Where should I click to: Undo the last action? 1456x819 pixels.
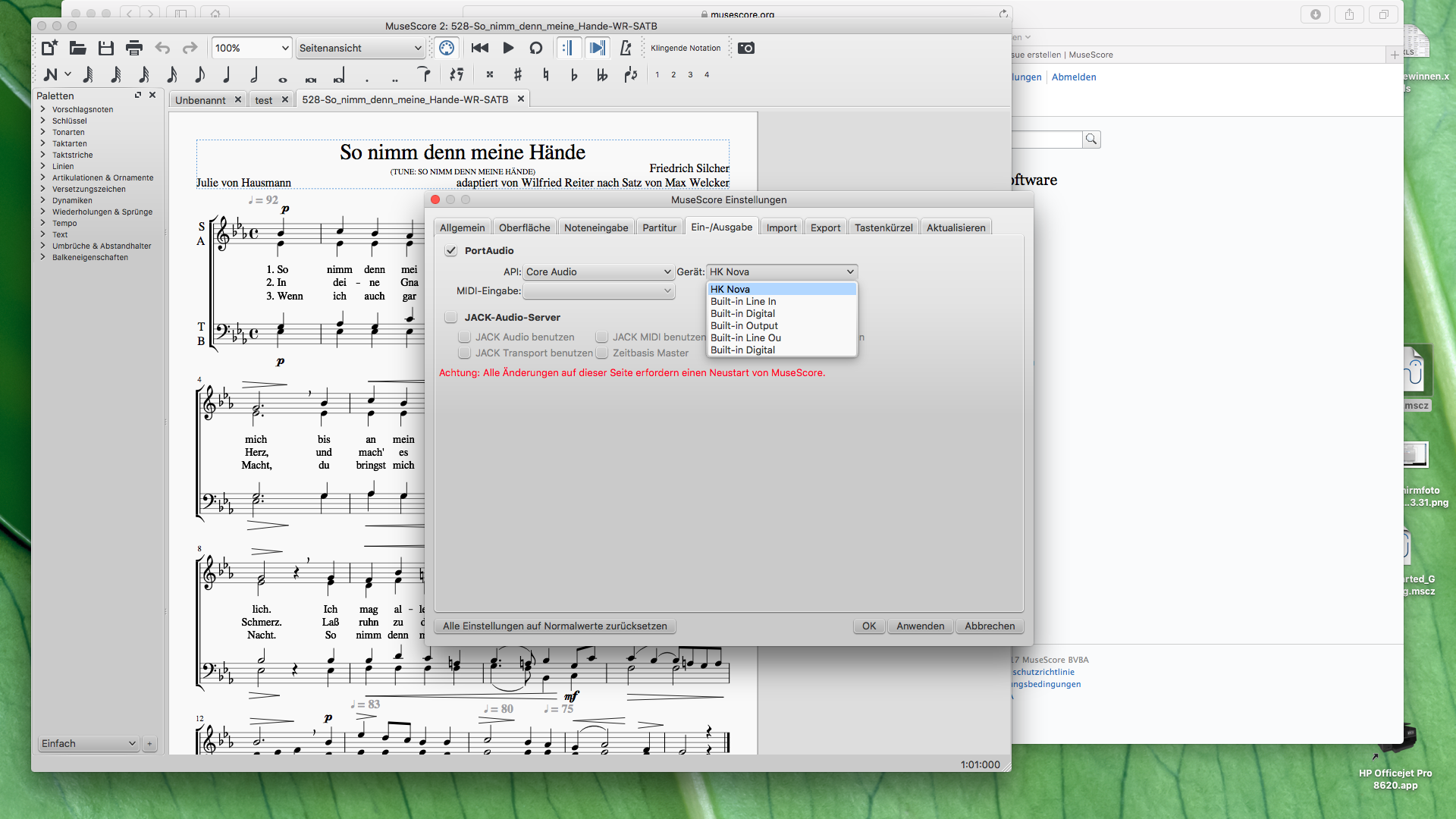162,48
